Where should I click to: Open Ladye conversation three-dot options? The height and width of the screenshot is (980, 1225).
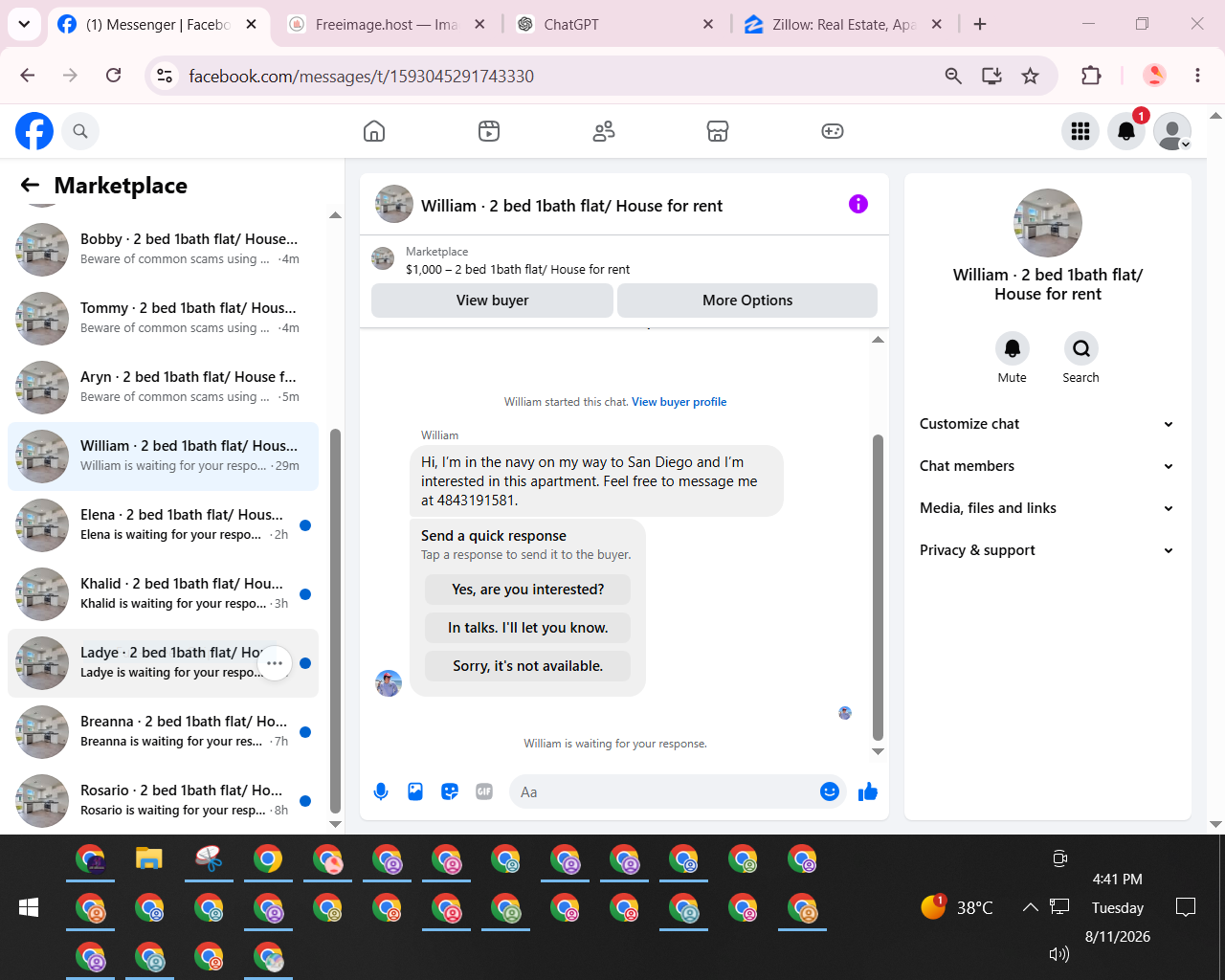[275, 663]
